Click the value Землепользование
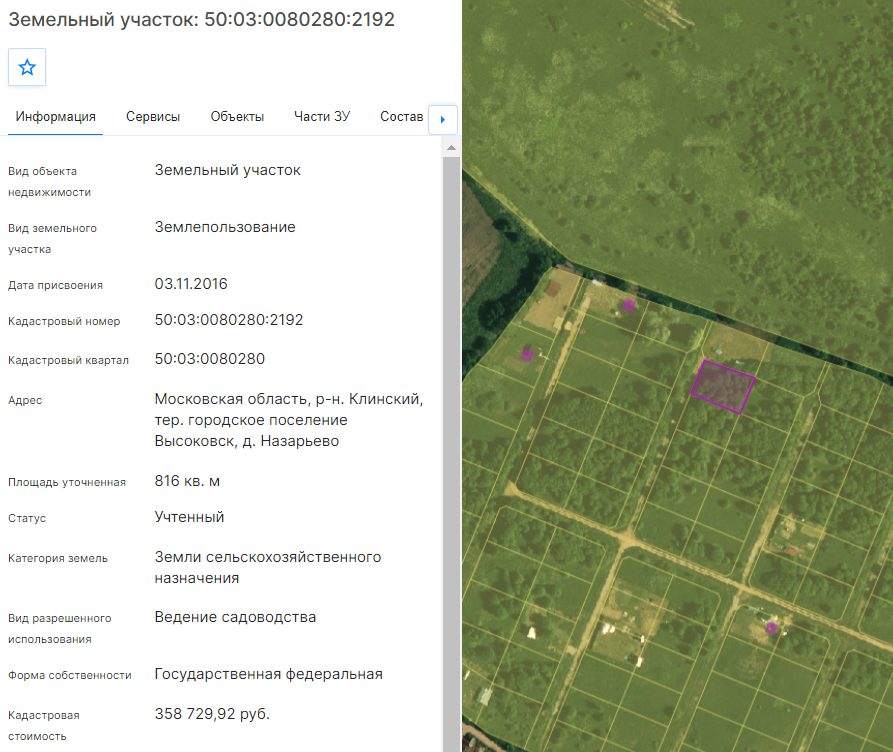This screenshot has height=752, width=893. click(x=225, y=227)
